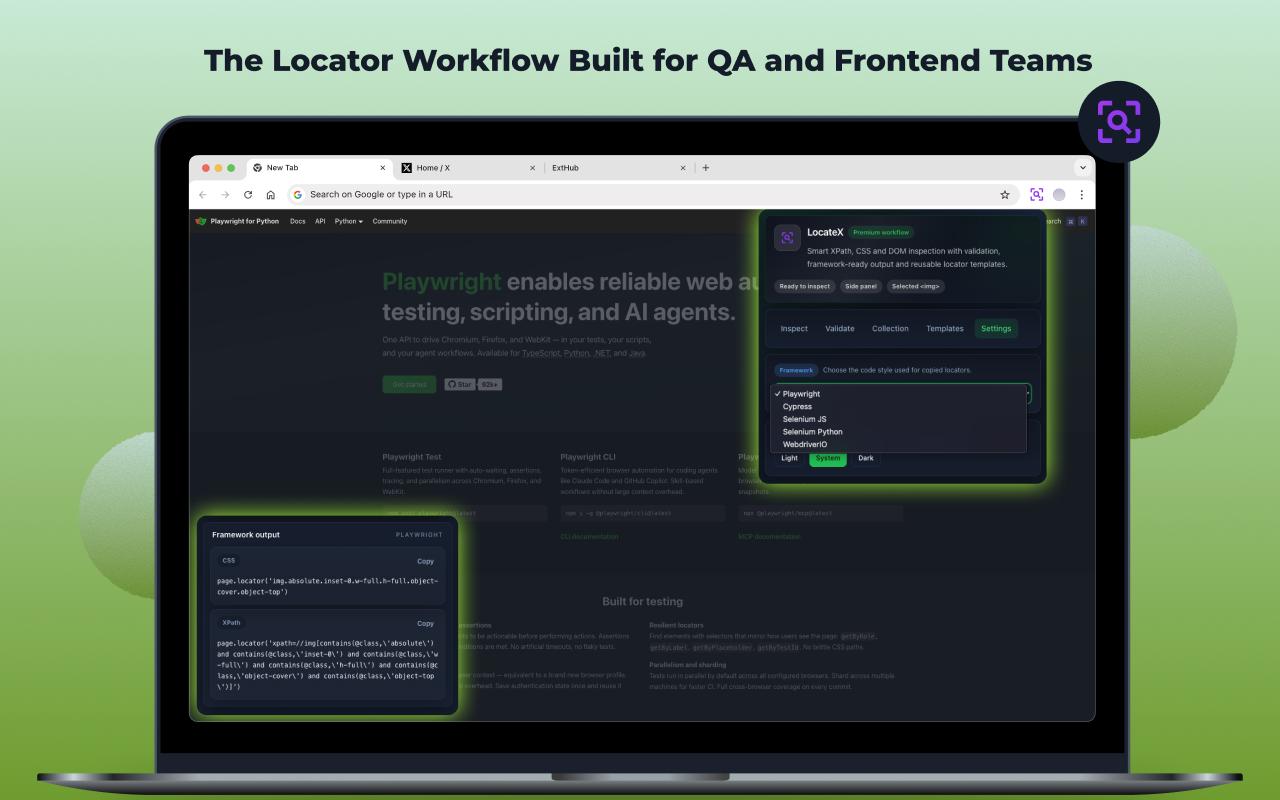Expand the Python language dropdown in navbar
The width and height of the screenshot is (1280, 800).
(349, 221)
